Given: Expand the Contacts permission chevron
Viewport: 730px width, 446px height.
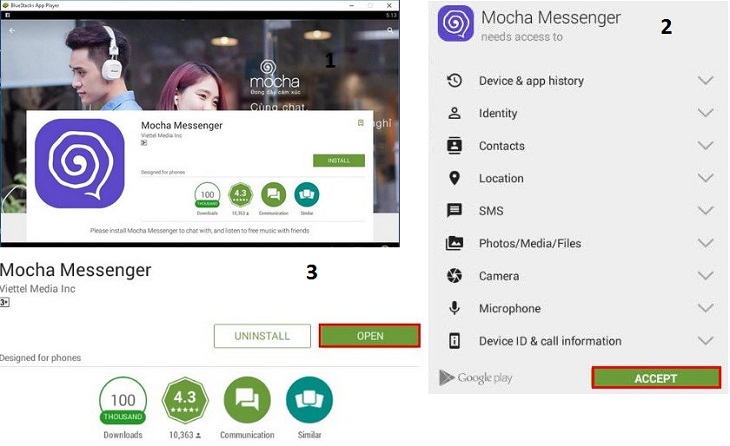Looking at the screenshot, I should [x=706, y=146].
